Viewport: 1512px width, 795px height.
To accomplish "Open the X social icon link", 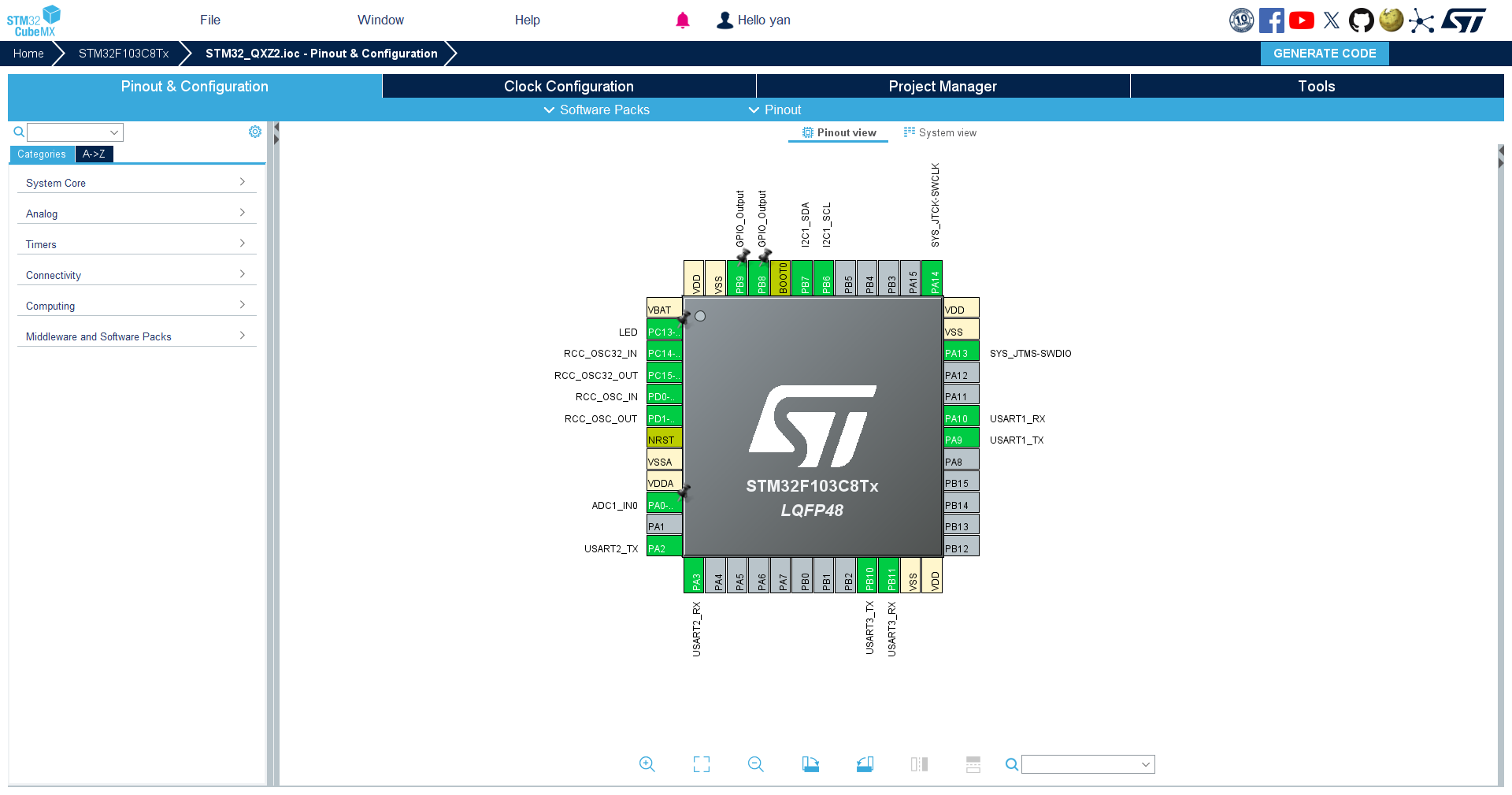I will coord(1332,20).
